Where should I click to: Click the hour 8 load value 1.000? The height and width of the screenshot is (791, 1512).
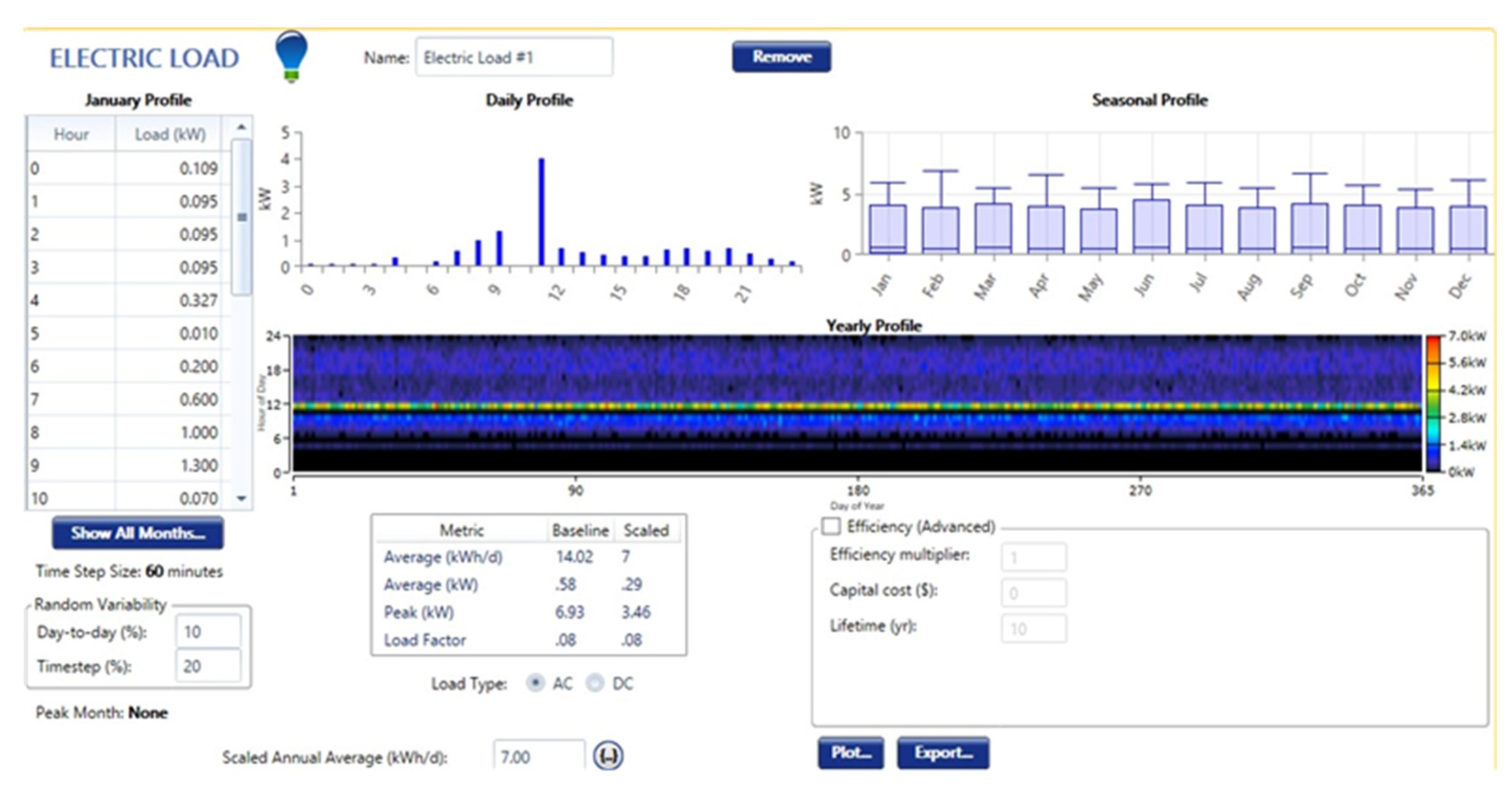198,432
